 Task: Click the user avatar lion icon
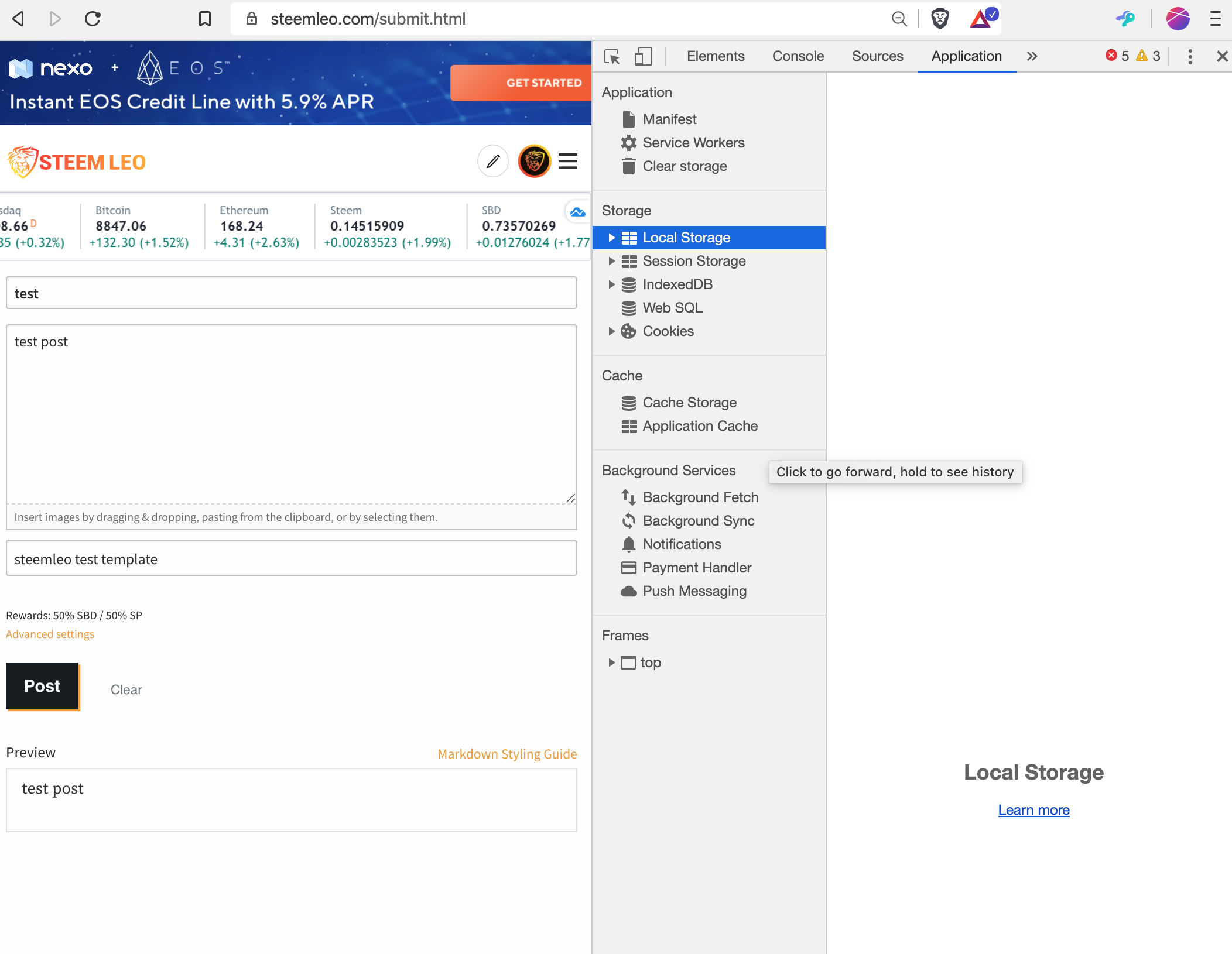click(534, 161)
